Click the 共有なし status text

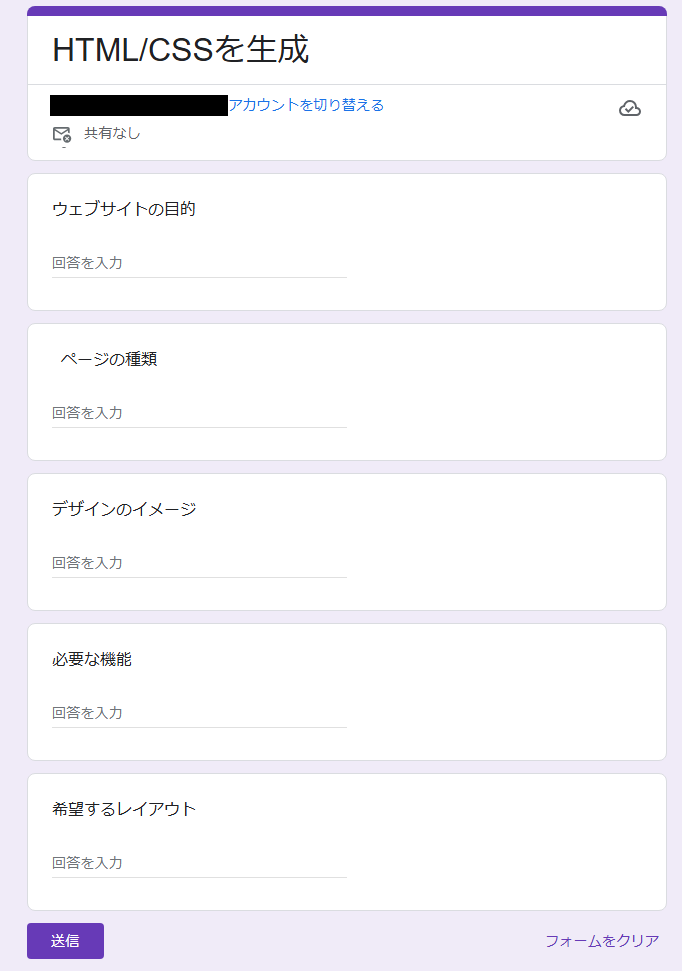point(112,133)
